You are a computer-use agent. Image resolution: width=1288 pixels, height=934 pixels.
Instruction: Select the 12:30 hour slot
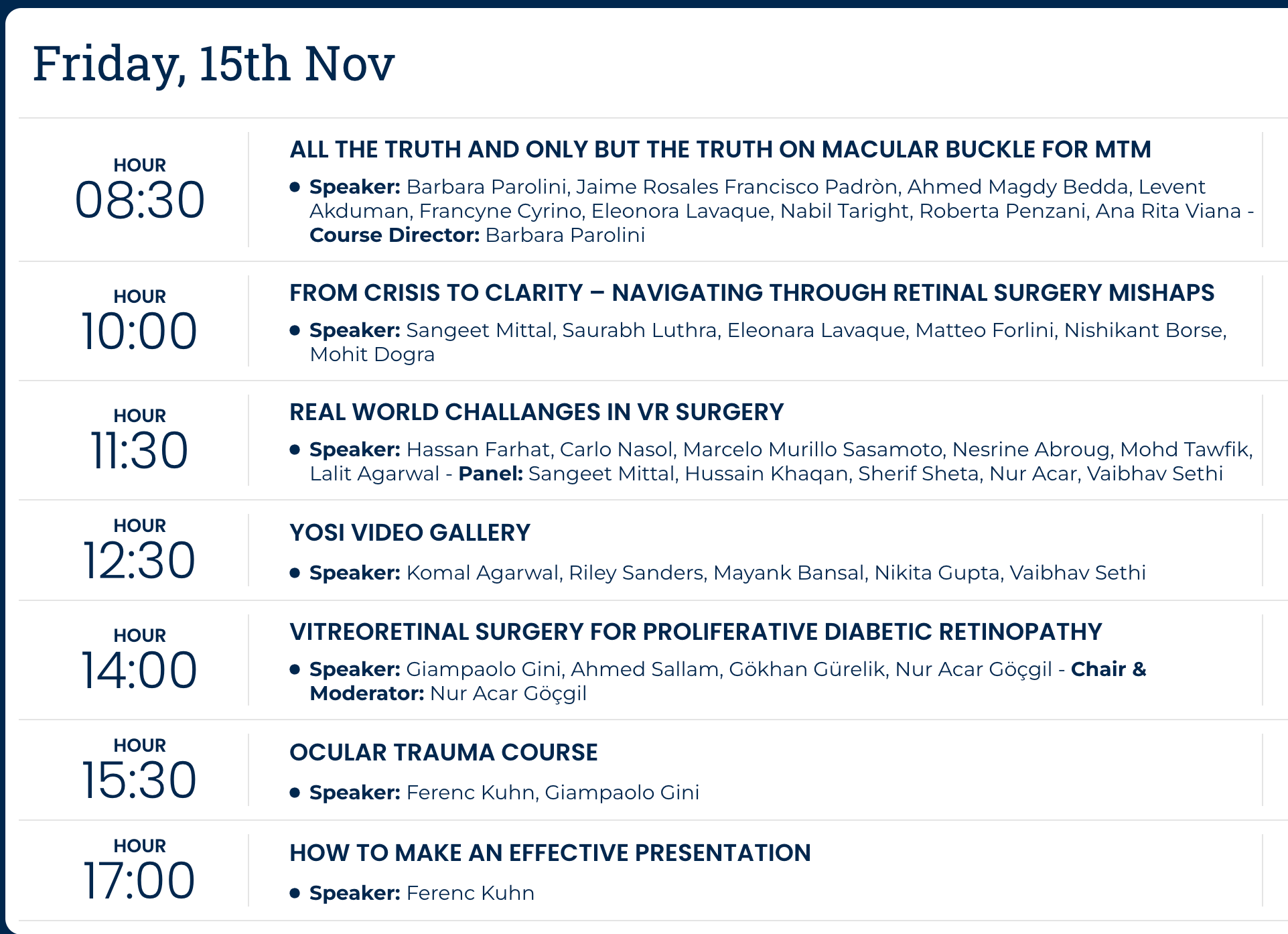[139, 550]
